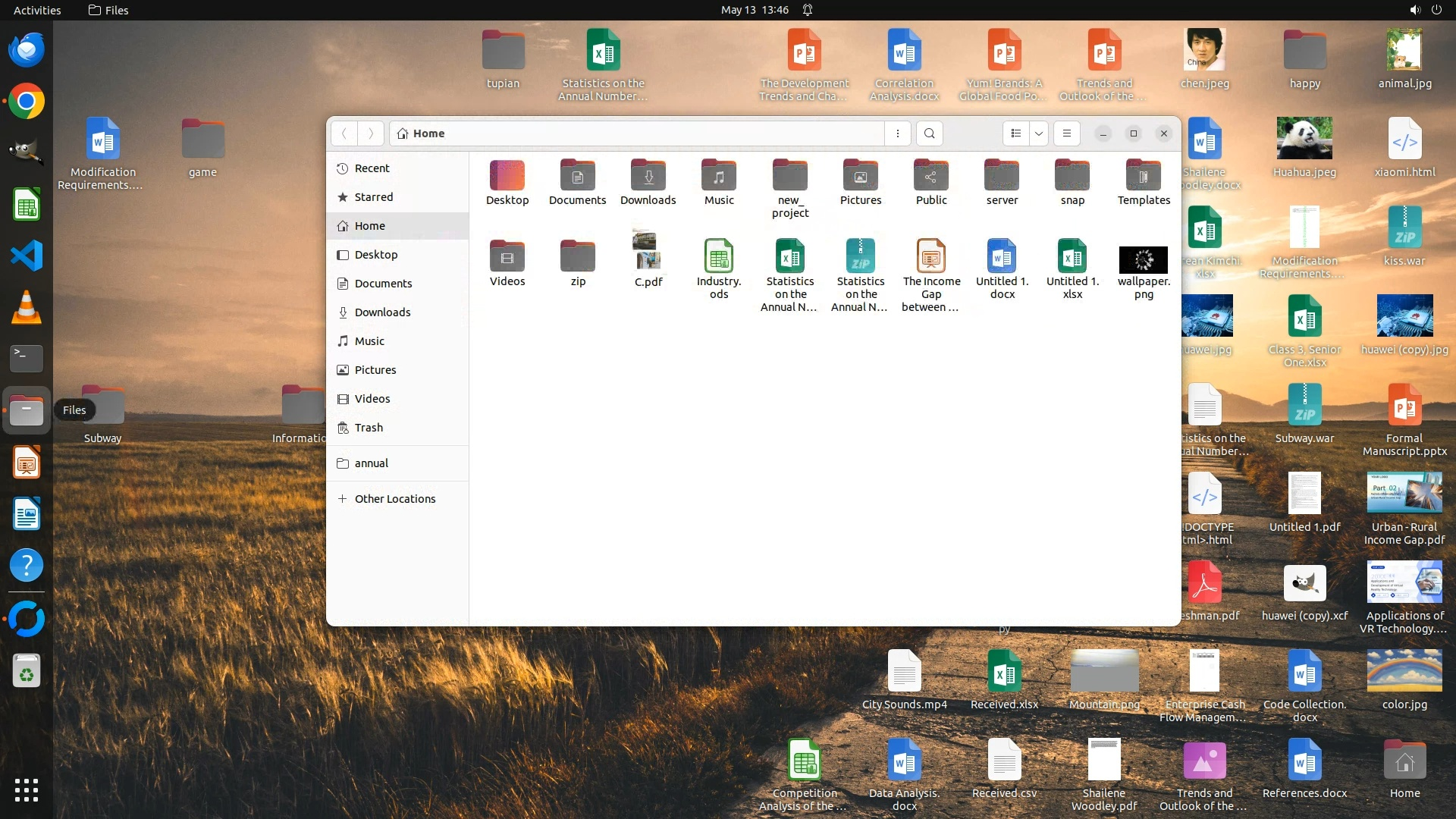Open VLC media player in dock
This screenshot has height=819, width=1456.
tap(27, 308)
